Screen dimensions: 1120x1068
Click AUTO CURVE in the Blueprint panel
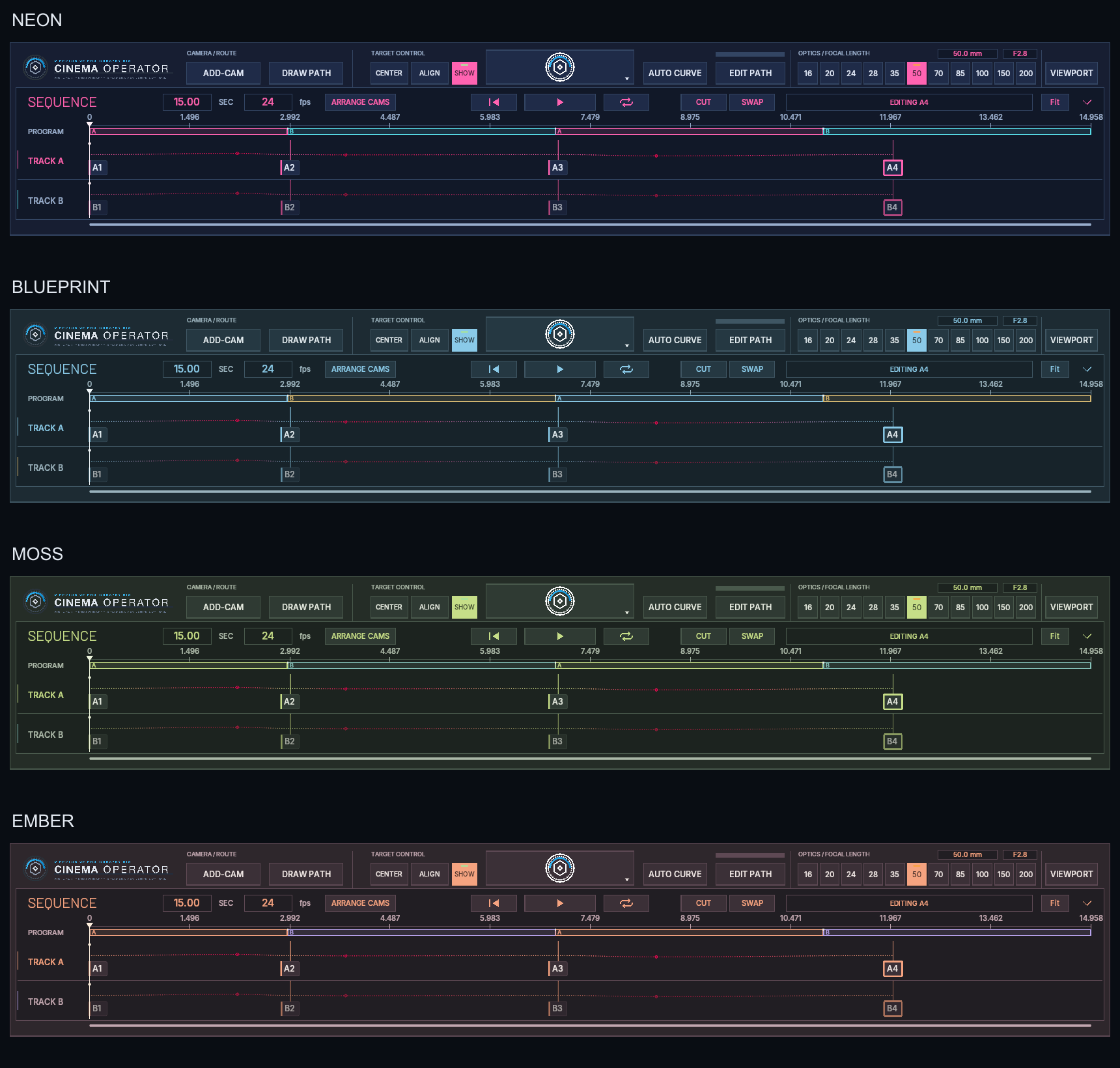coord(675,340)
